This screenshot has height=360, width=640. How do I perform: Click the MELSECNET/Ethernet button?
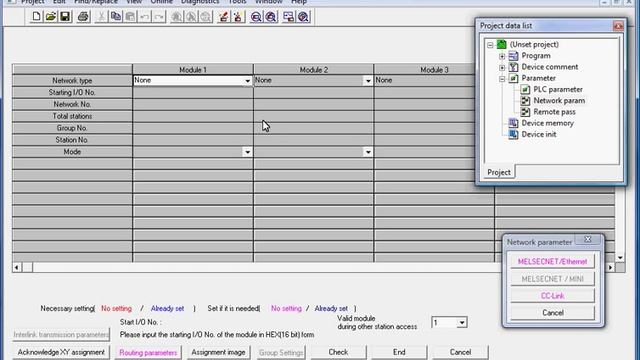pyautogui.click(x=552, y=262)
